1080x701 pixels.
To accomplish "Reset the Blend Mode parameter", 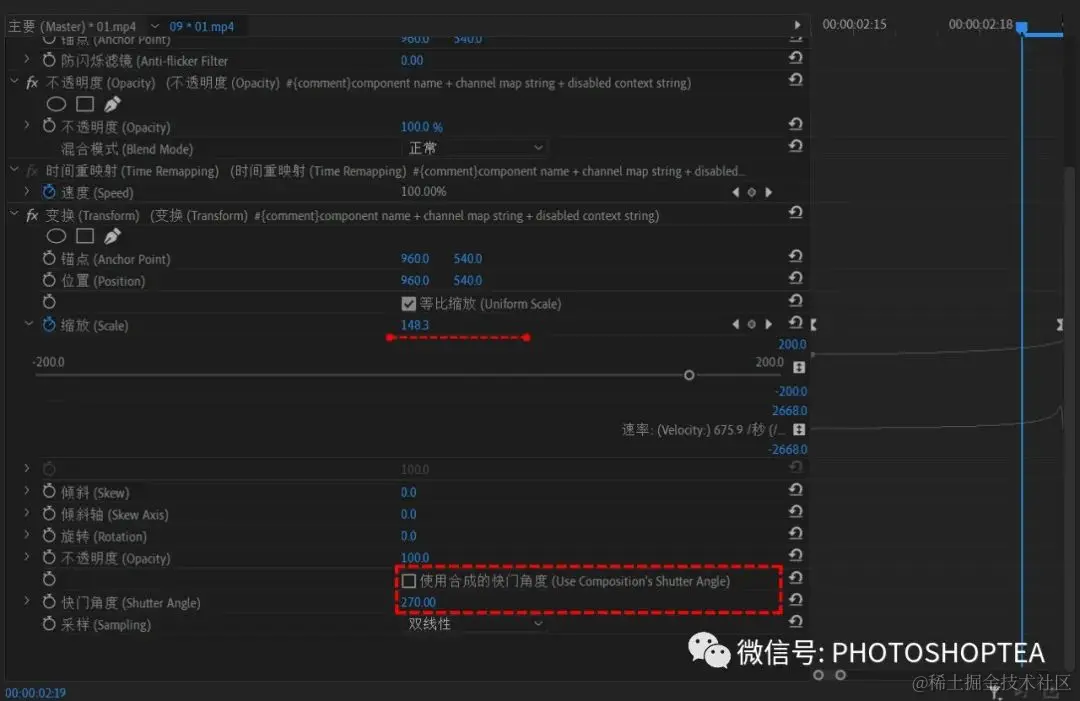I will [x=796, y=146].
